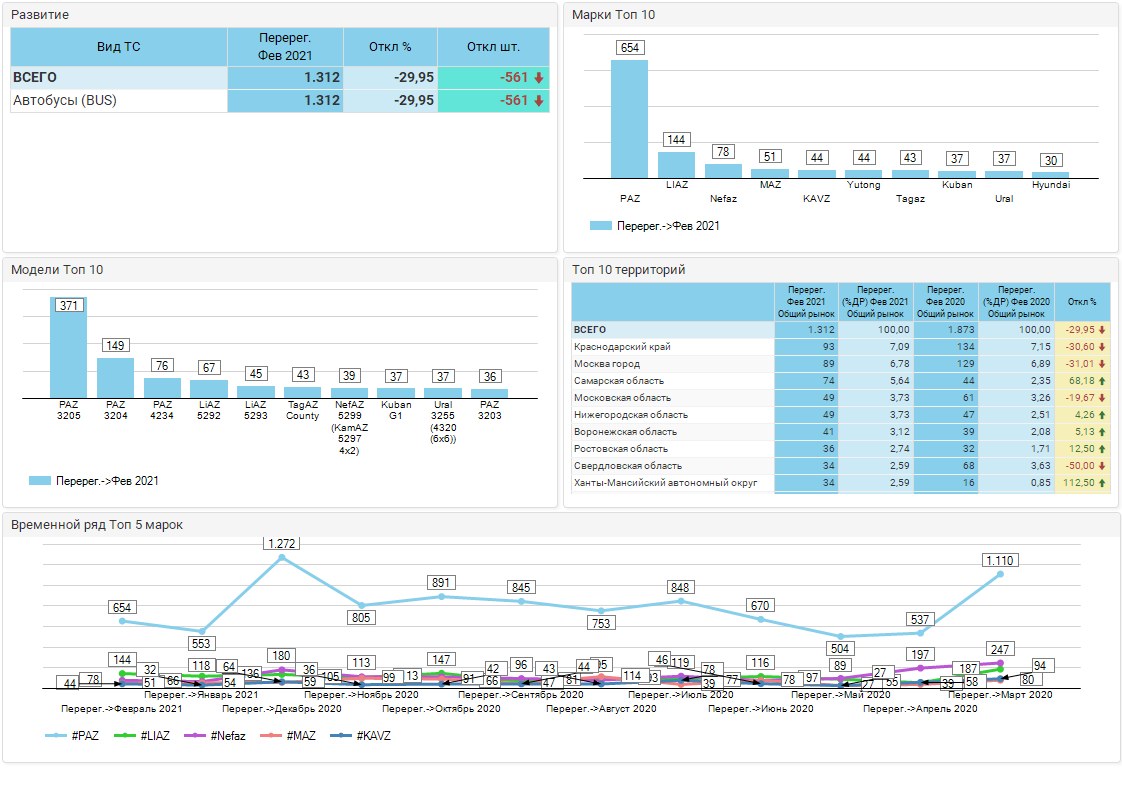Image resolution: width=1122 pixels, height=793 pixels.
Task: Click red down arrow in Москва город row
Action: 1101,364
